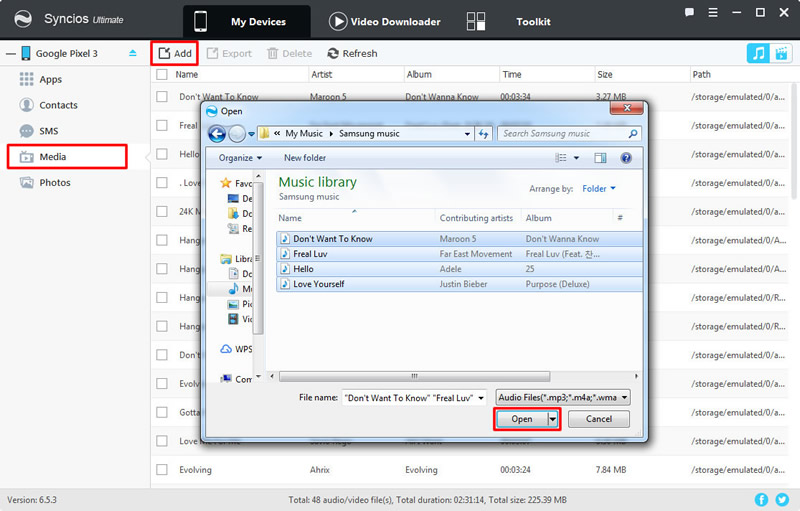Toggle the preview pane in Open dialog
Image resolution: width=800 pixels, height=511 pixels.
click(600, 158)
